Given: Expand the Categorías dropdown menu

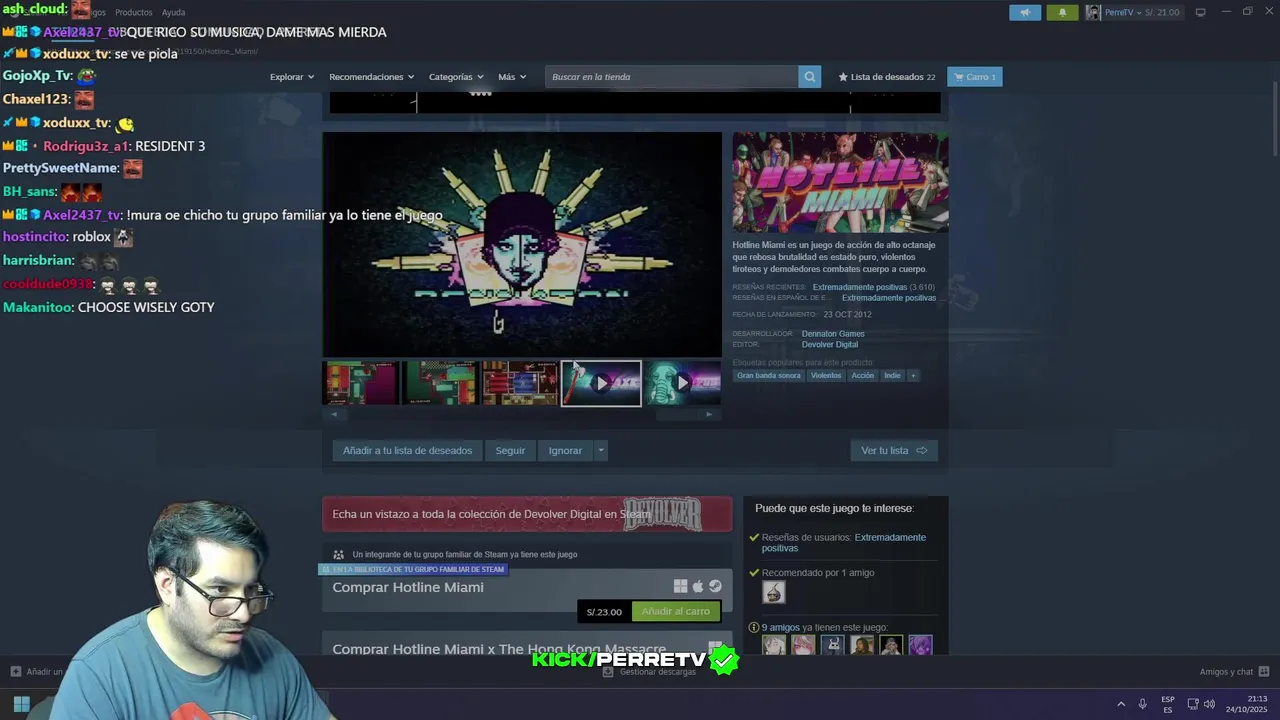Looking at the screenshot, I should [456, 77].
